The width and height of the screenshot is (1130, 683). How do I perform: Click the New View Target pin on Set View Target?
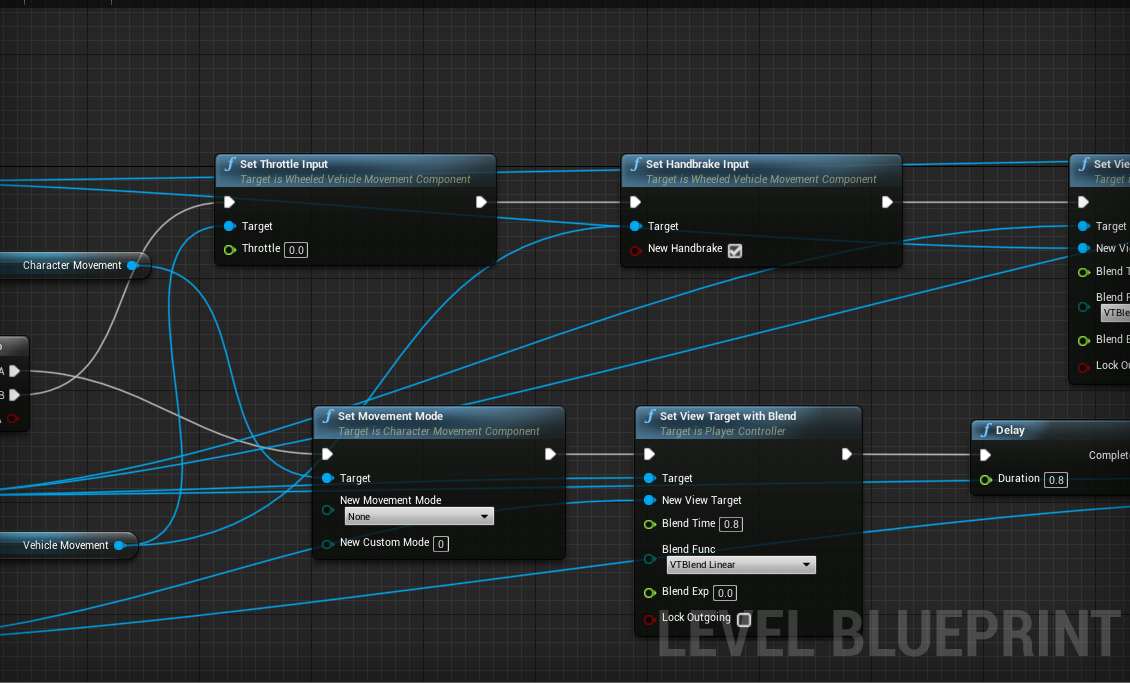pyautogui.click(x=650, y=500)
